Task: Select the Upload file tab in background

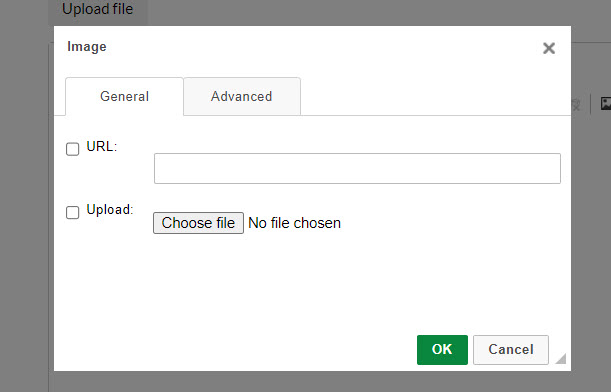Action: click(98, 9)
